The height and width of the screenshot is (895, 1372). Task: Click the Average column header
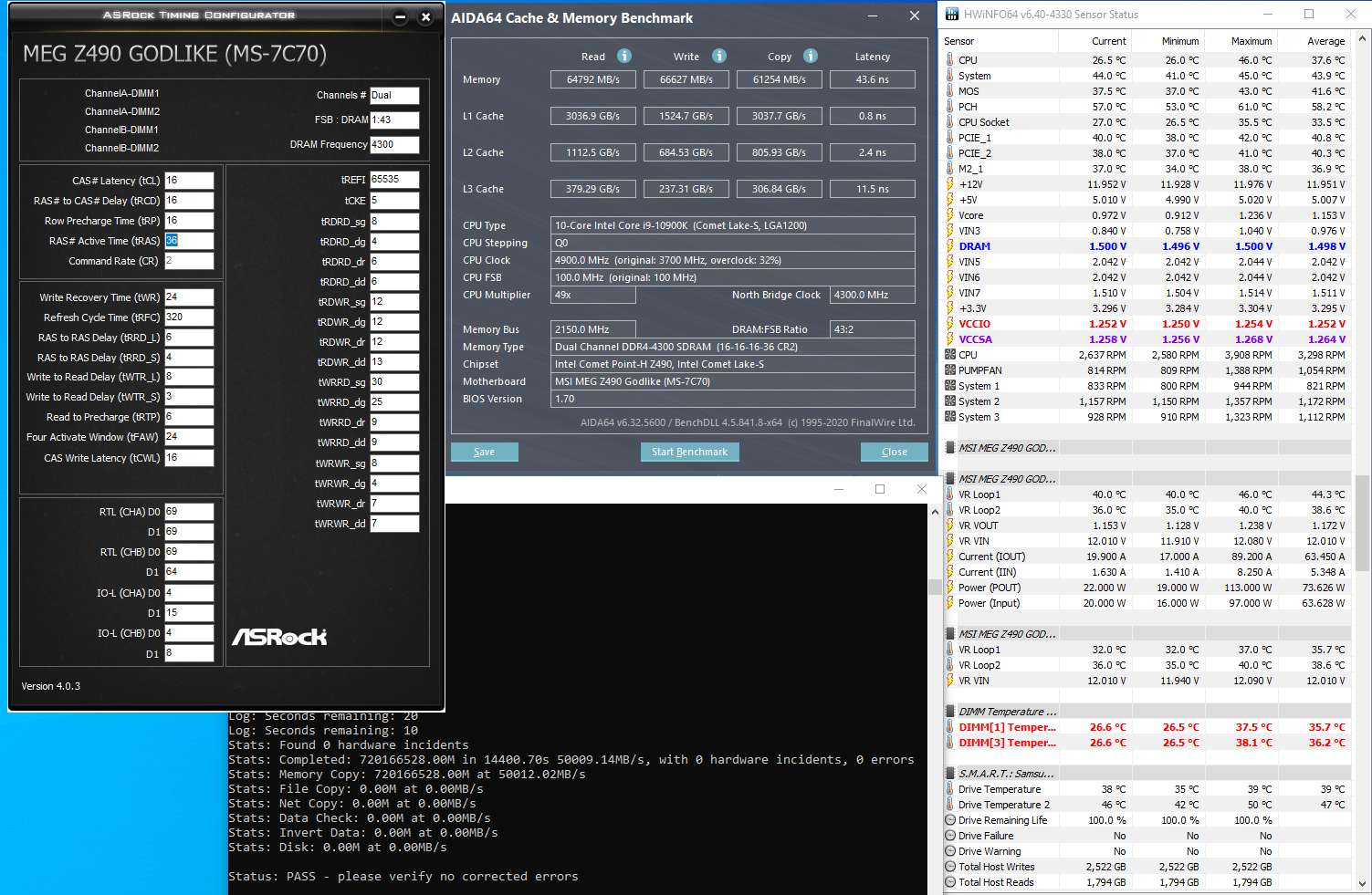tap(1314, 41)
